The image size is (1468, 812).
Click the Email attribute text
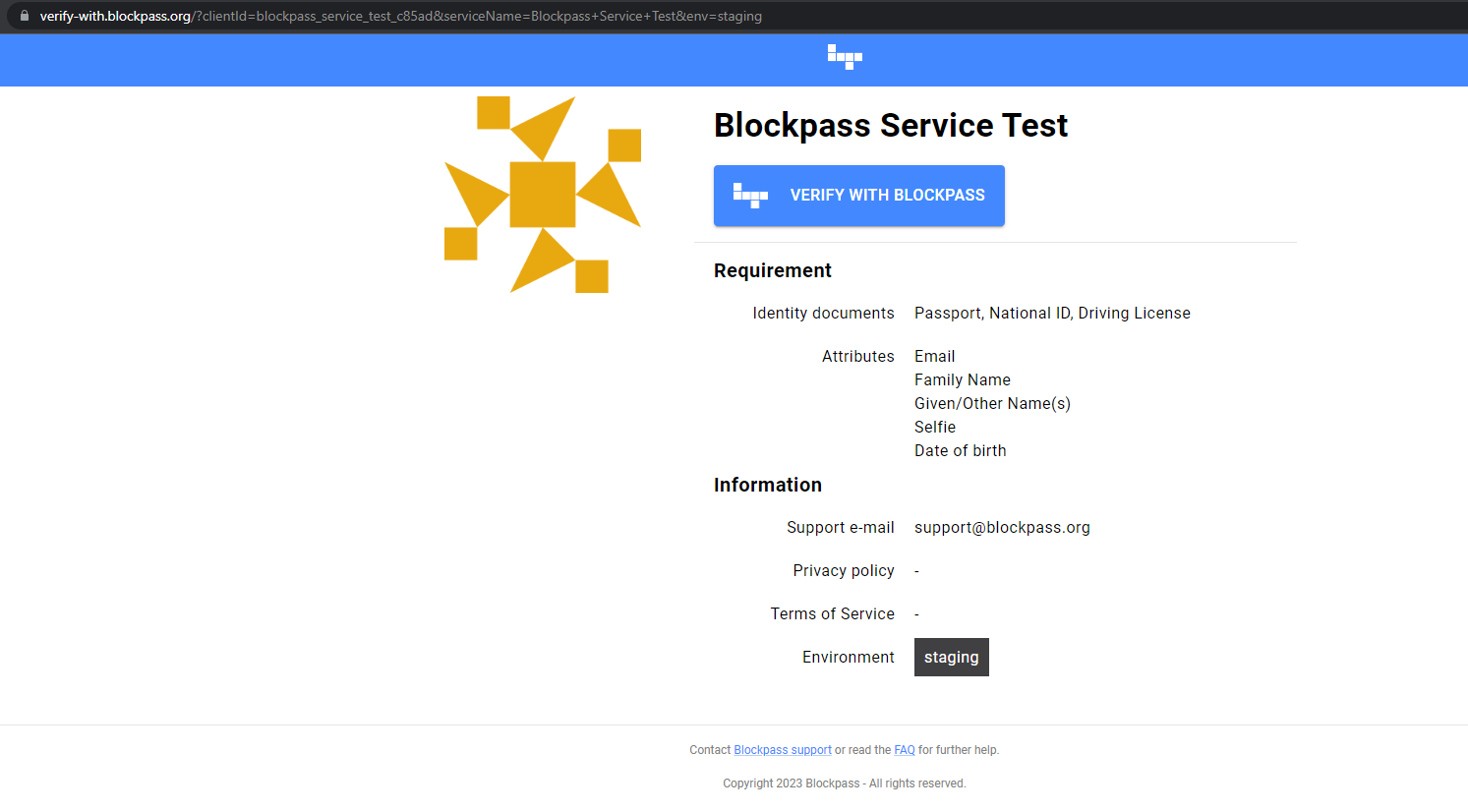935,356
